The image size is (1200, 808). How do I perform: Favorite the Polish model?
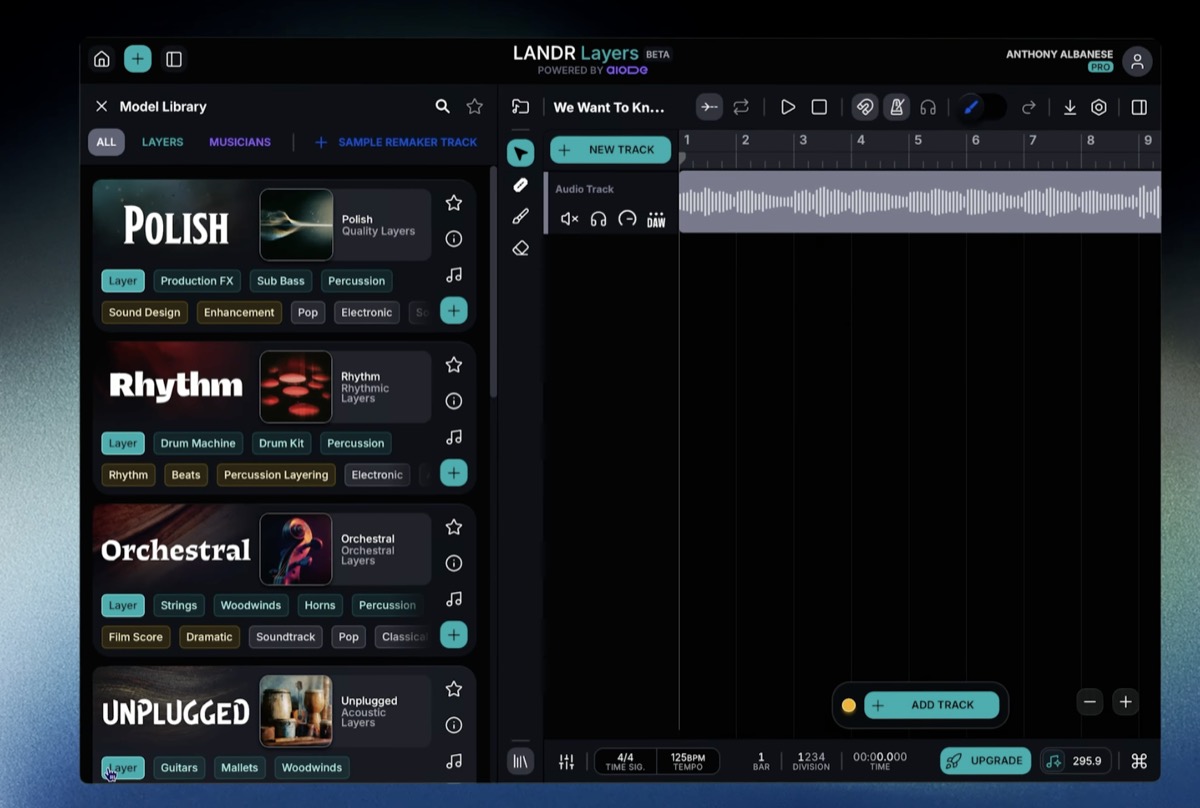(x=454, y=203)
